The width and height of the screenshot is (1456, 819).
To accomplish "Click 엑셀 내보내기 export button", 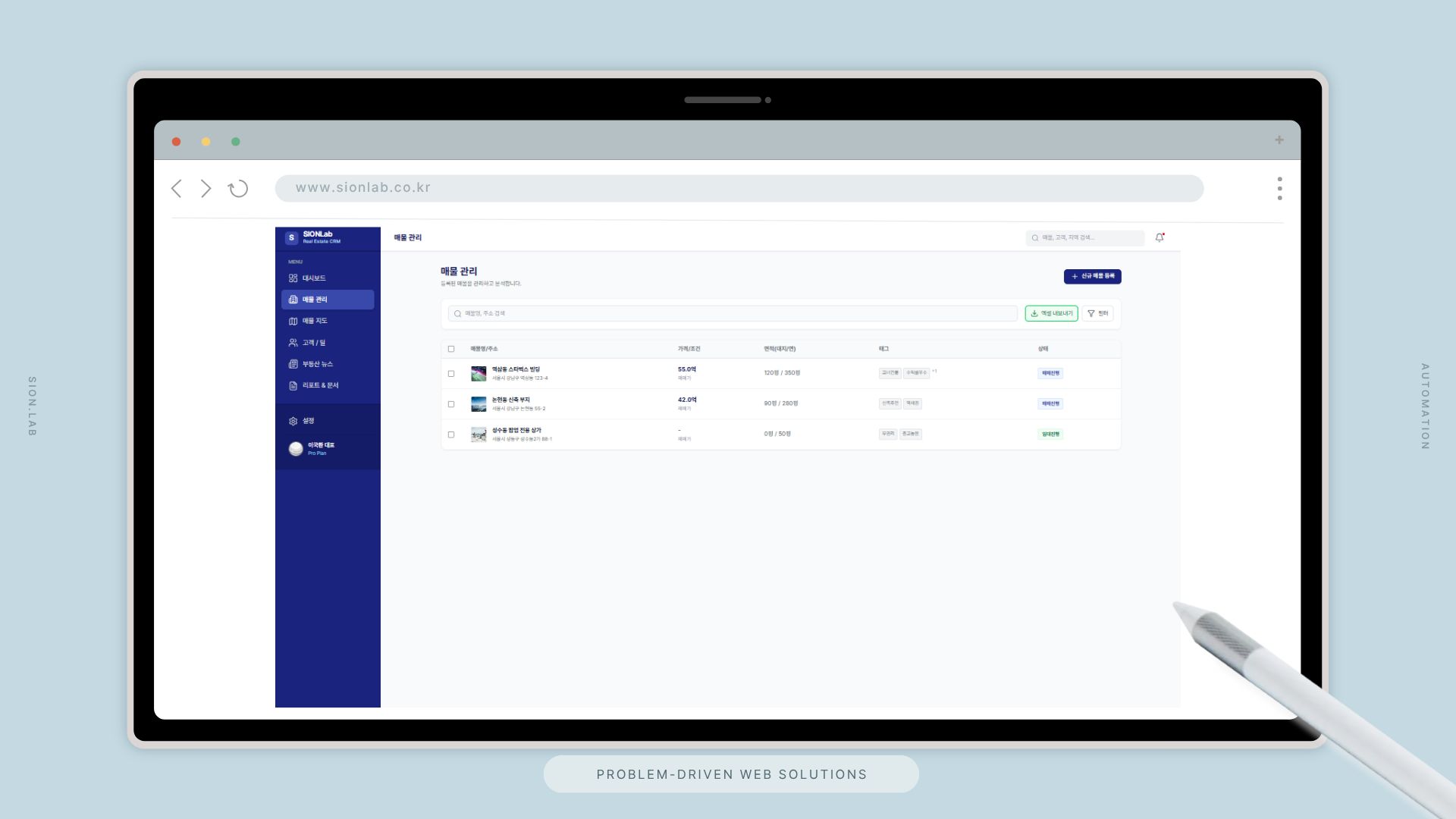I will [x=1051, y=313].
